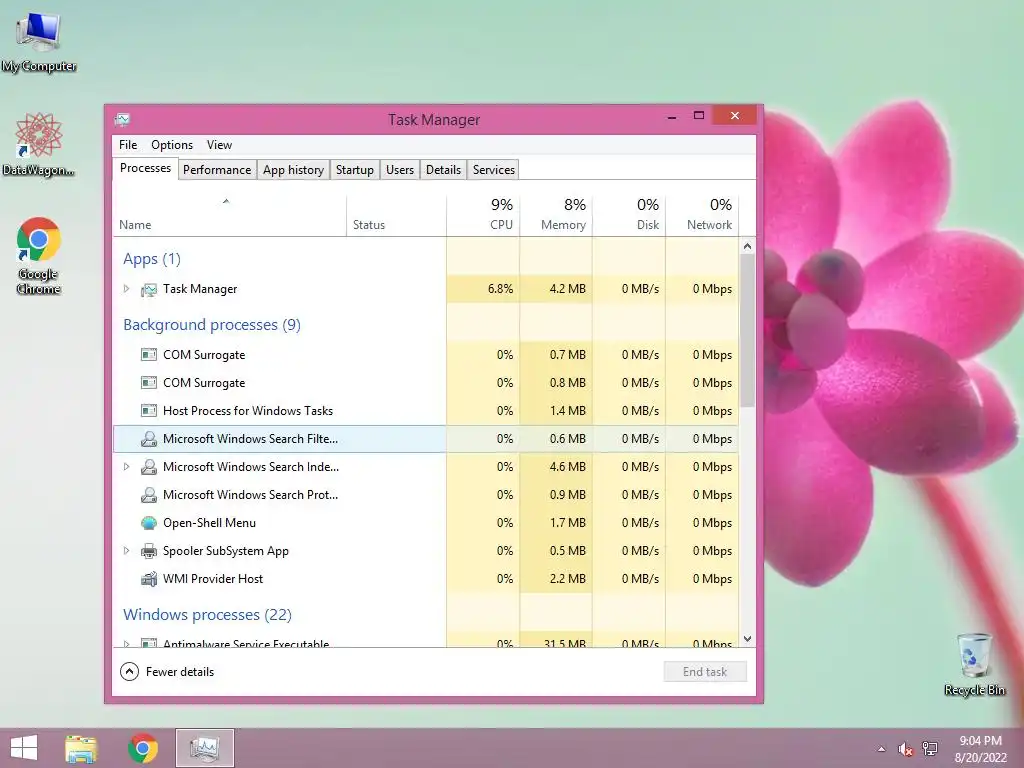The width and height of the screenshot is (1024, 768).
Task: Switch to the Users tab
Action: click(x=400, y=170)
